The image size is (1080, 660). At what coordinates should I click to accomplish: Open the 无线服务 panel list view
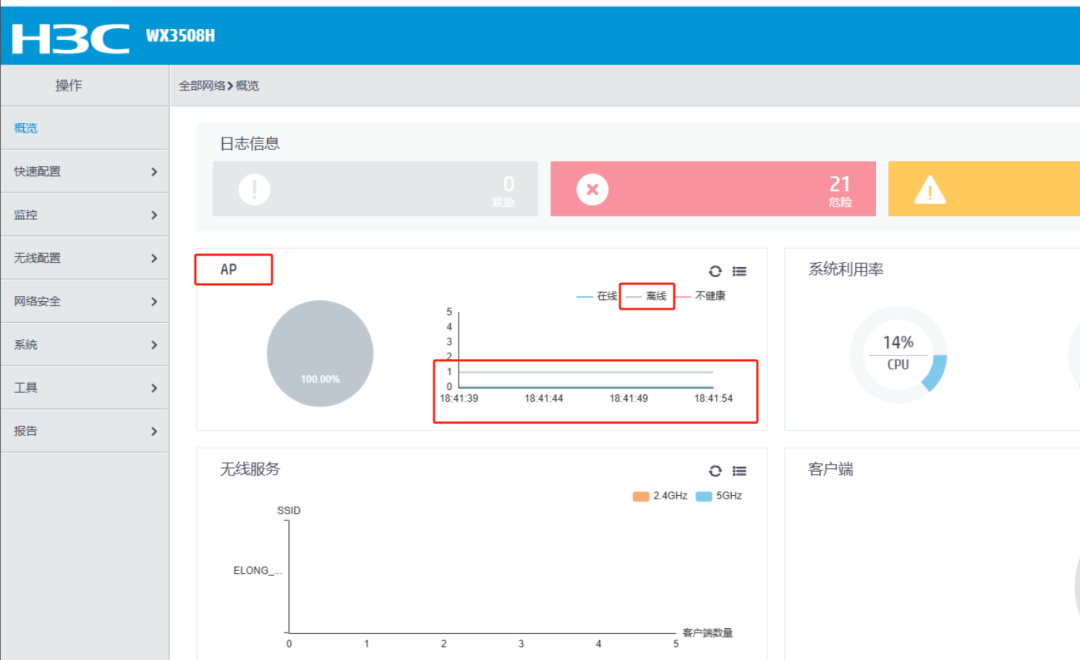739,471
